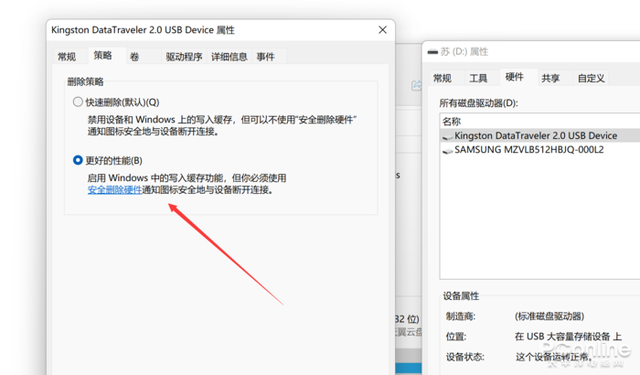The height and width of the screenshot is (375, 640).
Task: Open the 自定义 tab in D: properties
Action: tap(591, 78)
